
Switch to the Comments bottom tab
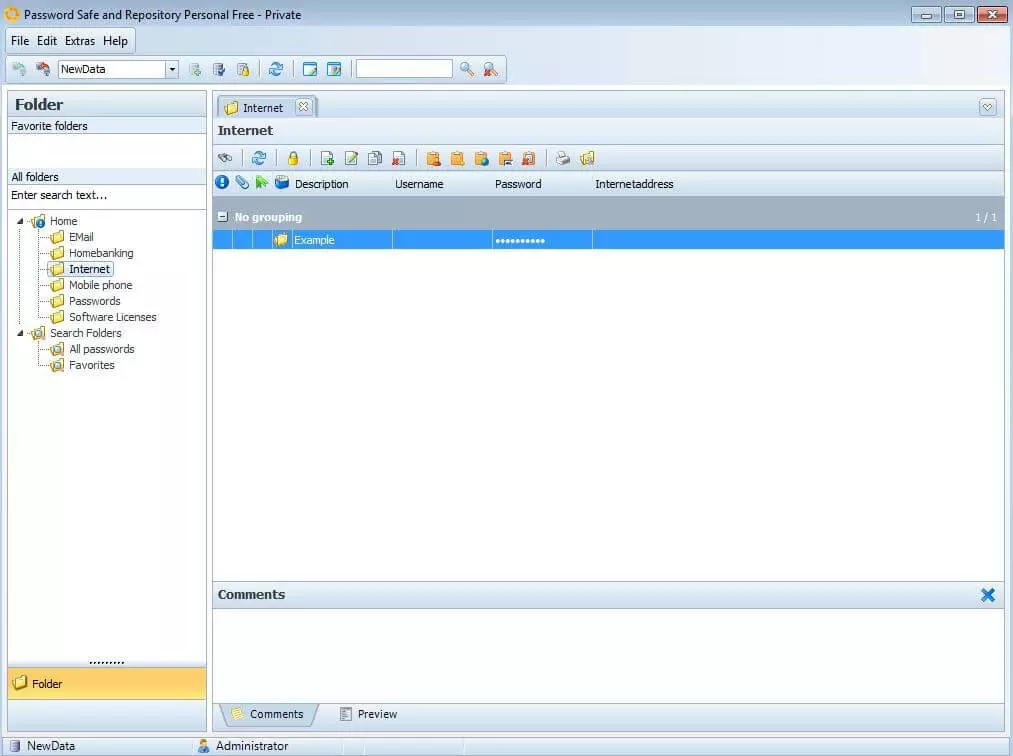point(268,714)
